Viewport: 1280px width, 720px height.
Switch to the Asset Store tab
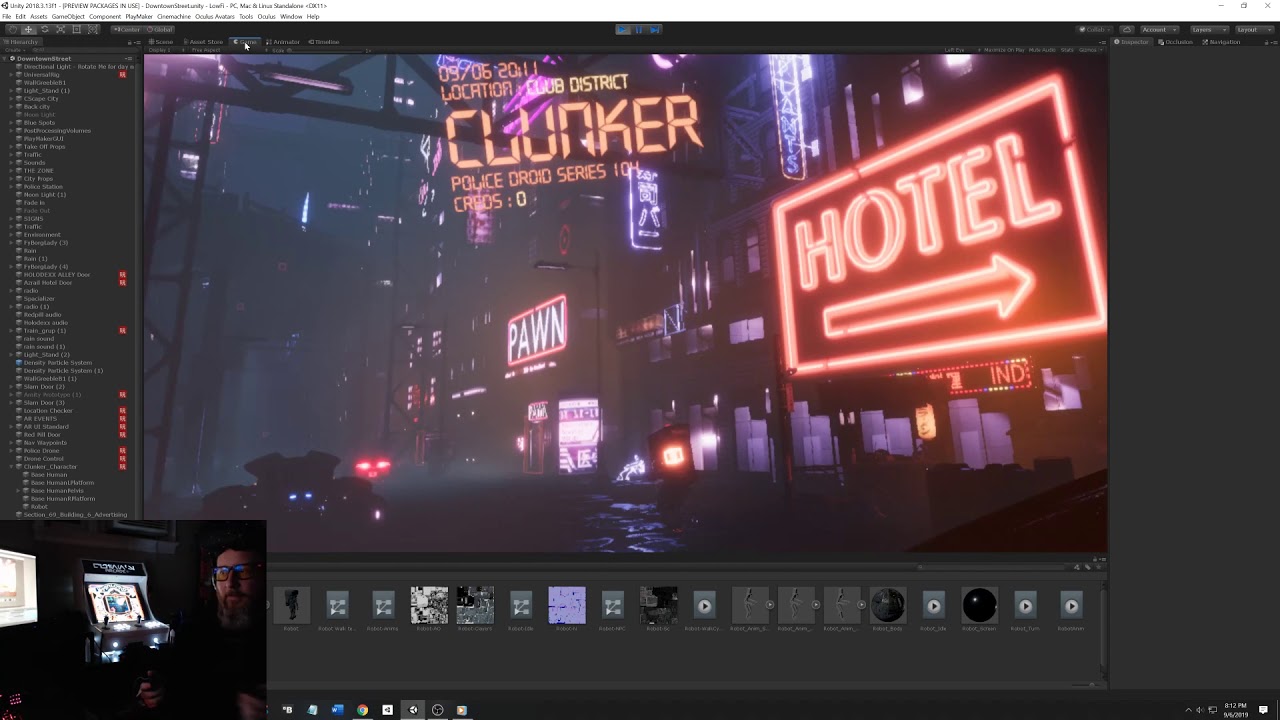coord(203,42)
